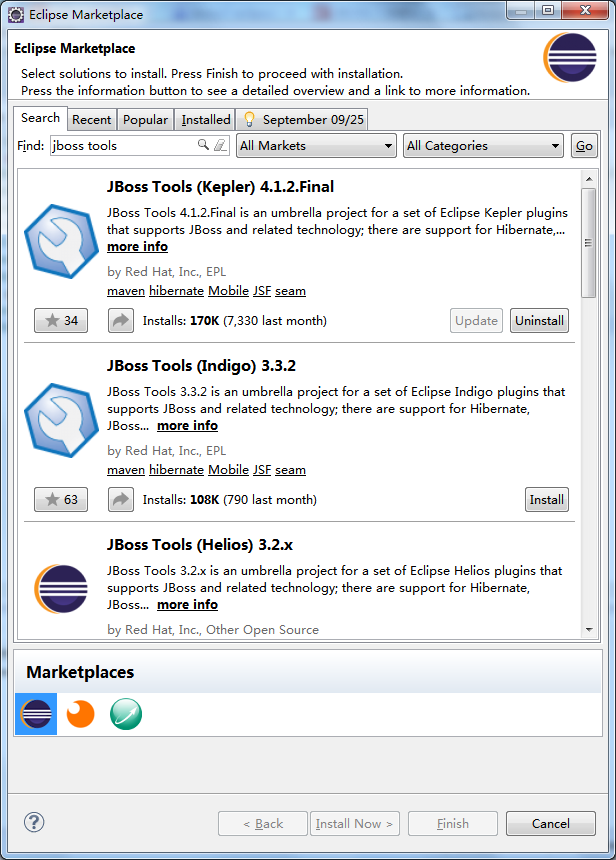Click the JBoss Tools (Indigo) wrench logo
616x860 pixels.
coord(61,420)
